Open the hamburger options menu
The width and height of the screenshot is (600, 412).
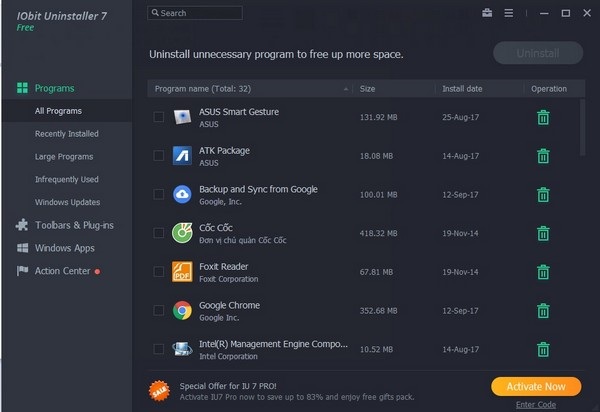(x=509, y=13)
